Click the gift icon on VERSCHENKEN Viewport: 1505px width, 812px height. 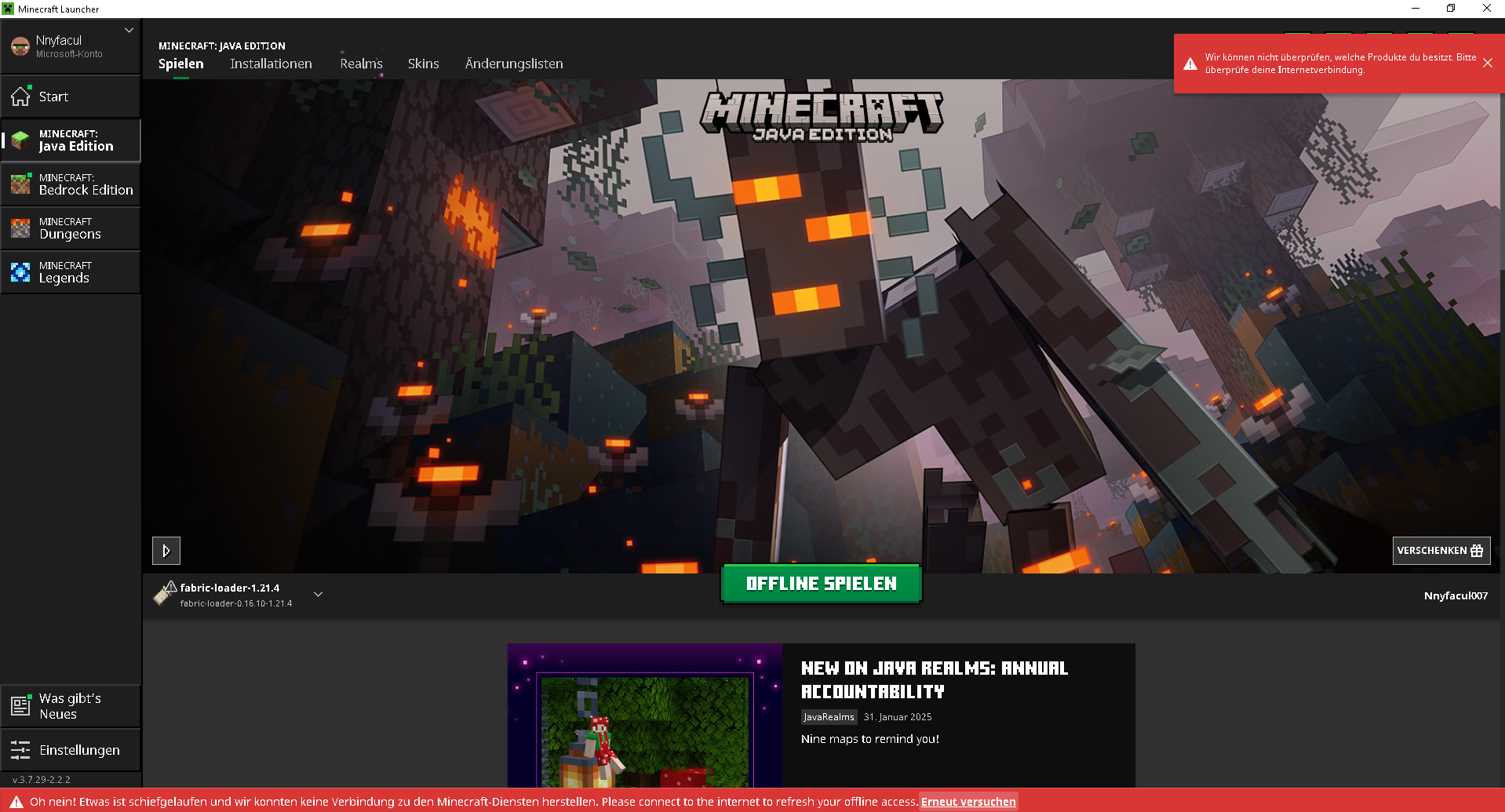[1476, 551]
